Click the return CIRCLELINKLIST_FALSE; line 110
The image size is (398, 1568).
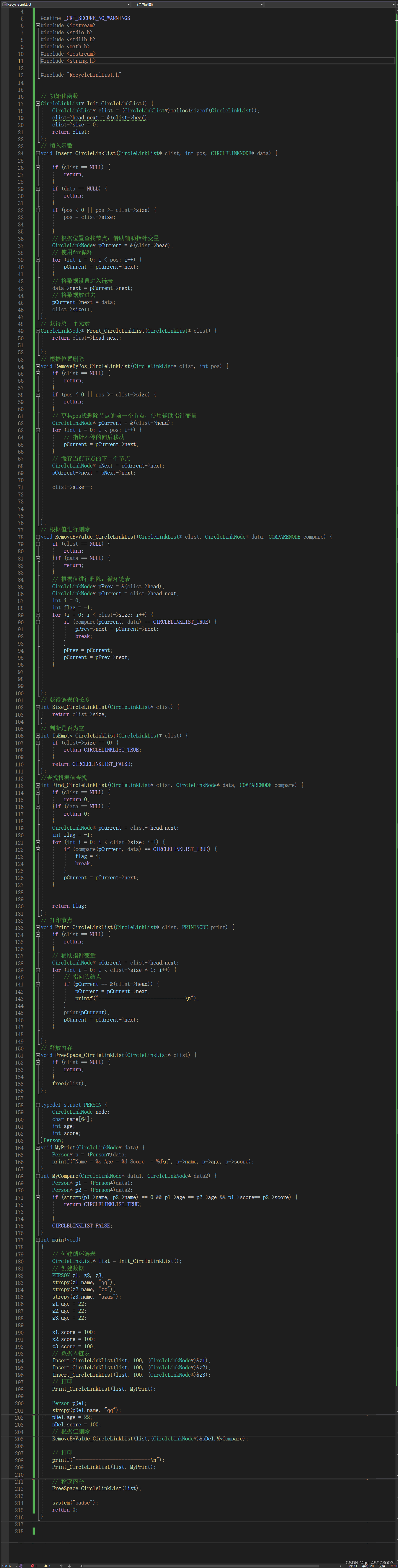coord(92,764)
